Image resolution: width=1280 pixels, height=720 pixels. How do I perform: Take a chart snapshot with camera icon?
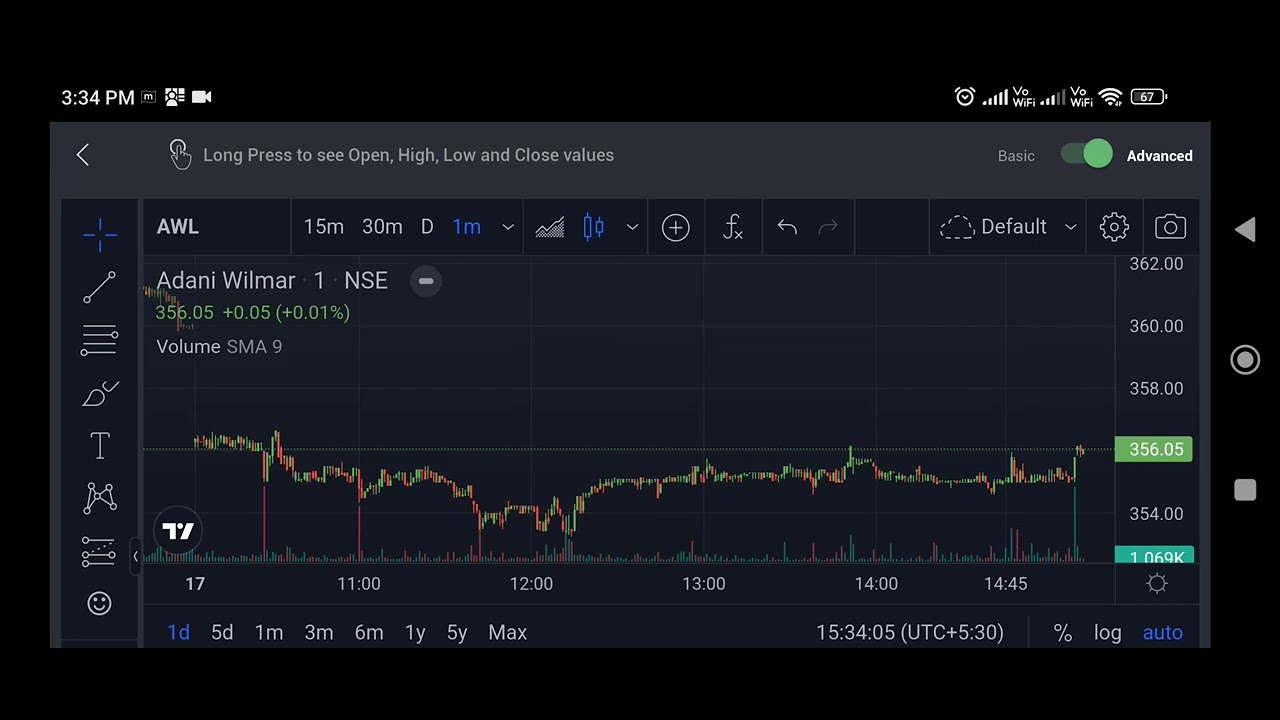click(1170, 227)
